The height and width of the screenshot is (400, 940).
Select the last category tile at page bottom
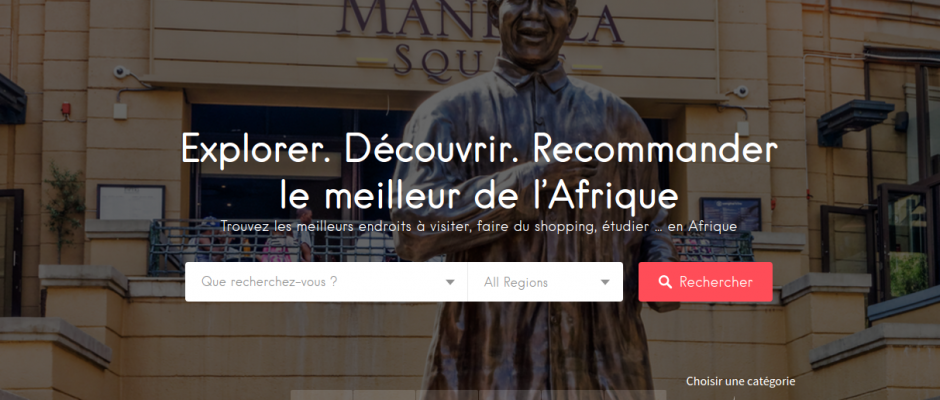pos(635,395)
